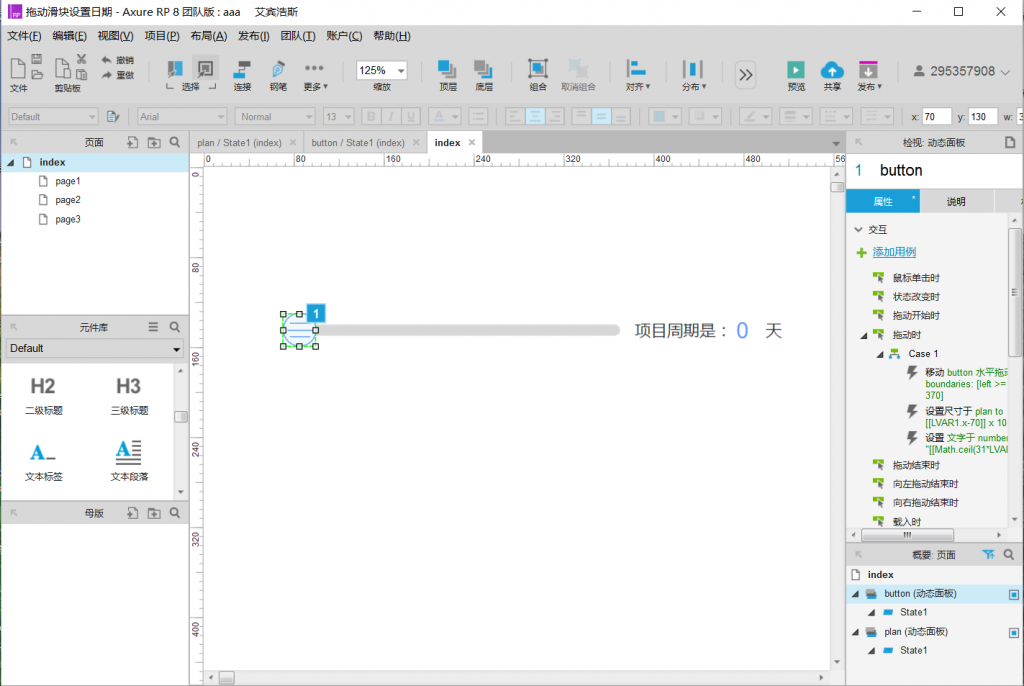Image resolution: width=1024 pixels, height=686 pixels.
Task: Open the Project (项目) menu
Action: click(x=162, y=36)
